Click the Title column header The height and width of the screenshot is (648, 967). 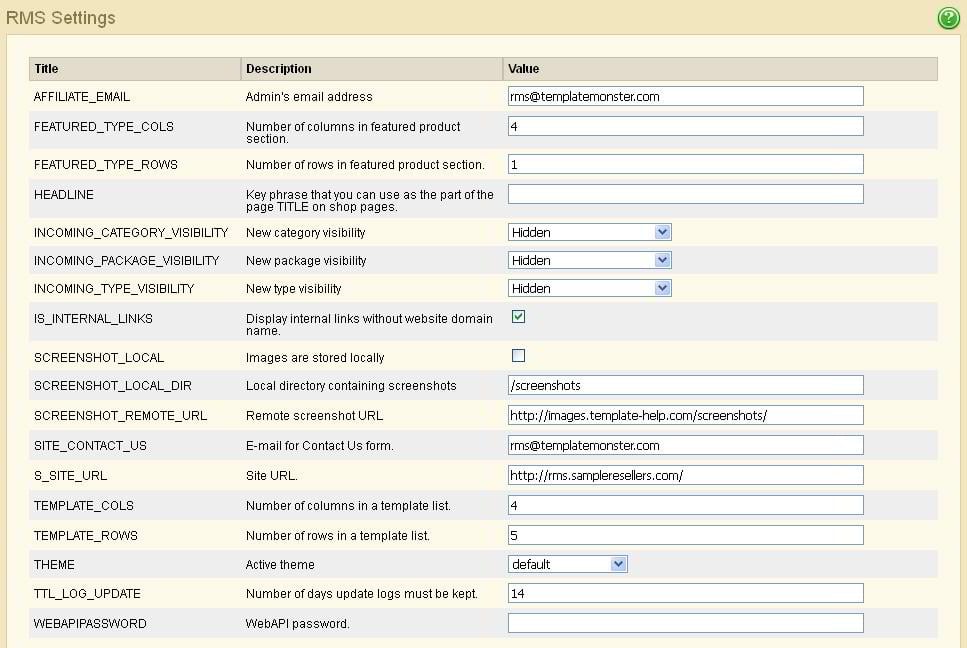coord(47,69)
